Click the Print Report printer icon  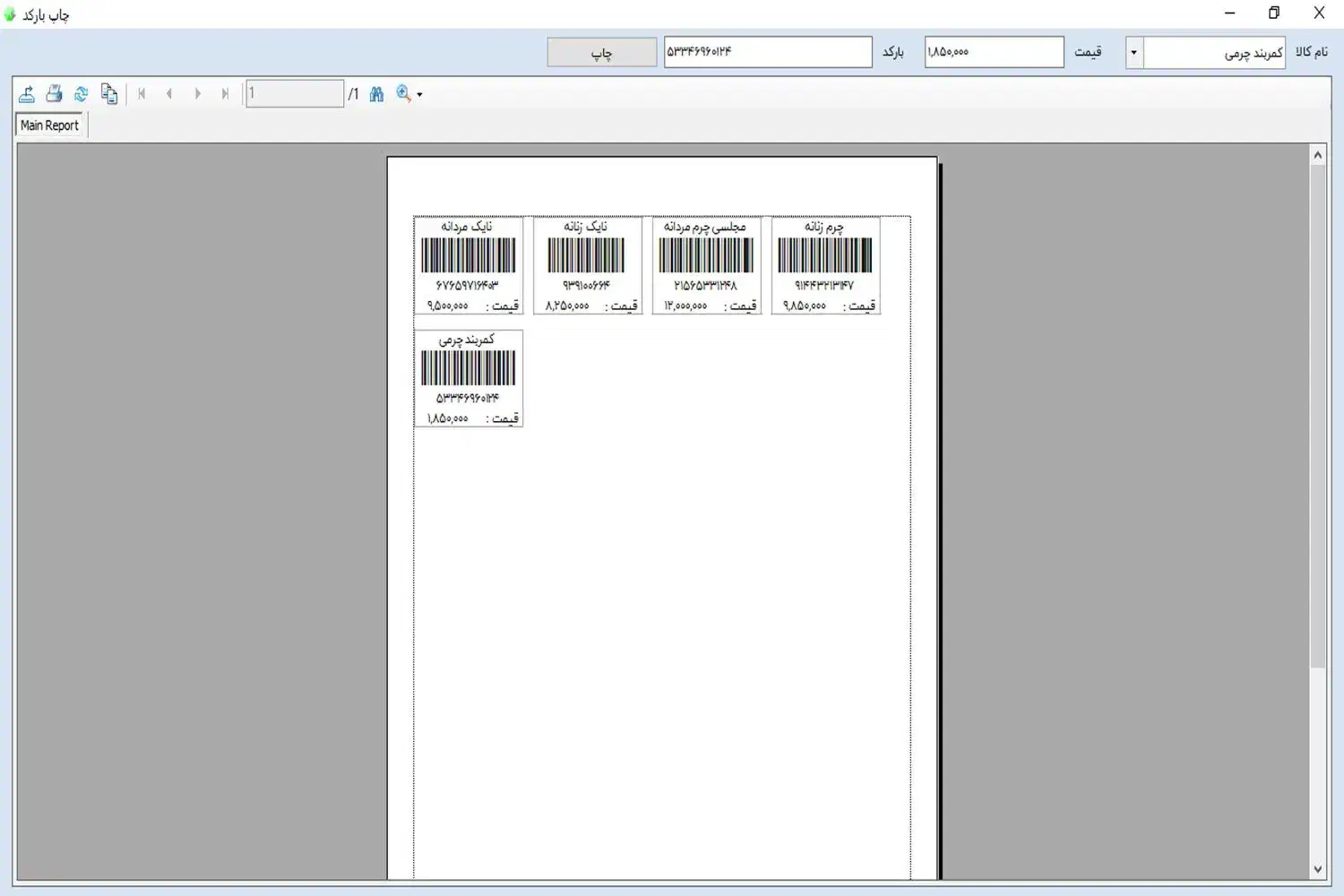[x=54, y=94]
